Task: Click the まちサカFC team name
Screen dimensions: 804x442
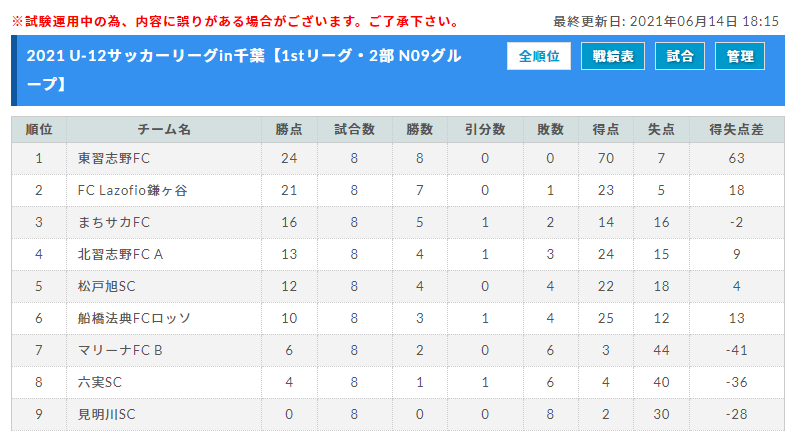Action: 114,223
